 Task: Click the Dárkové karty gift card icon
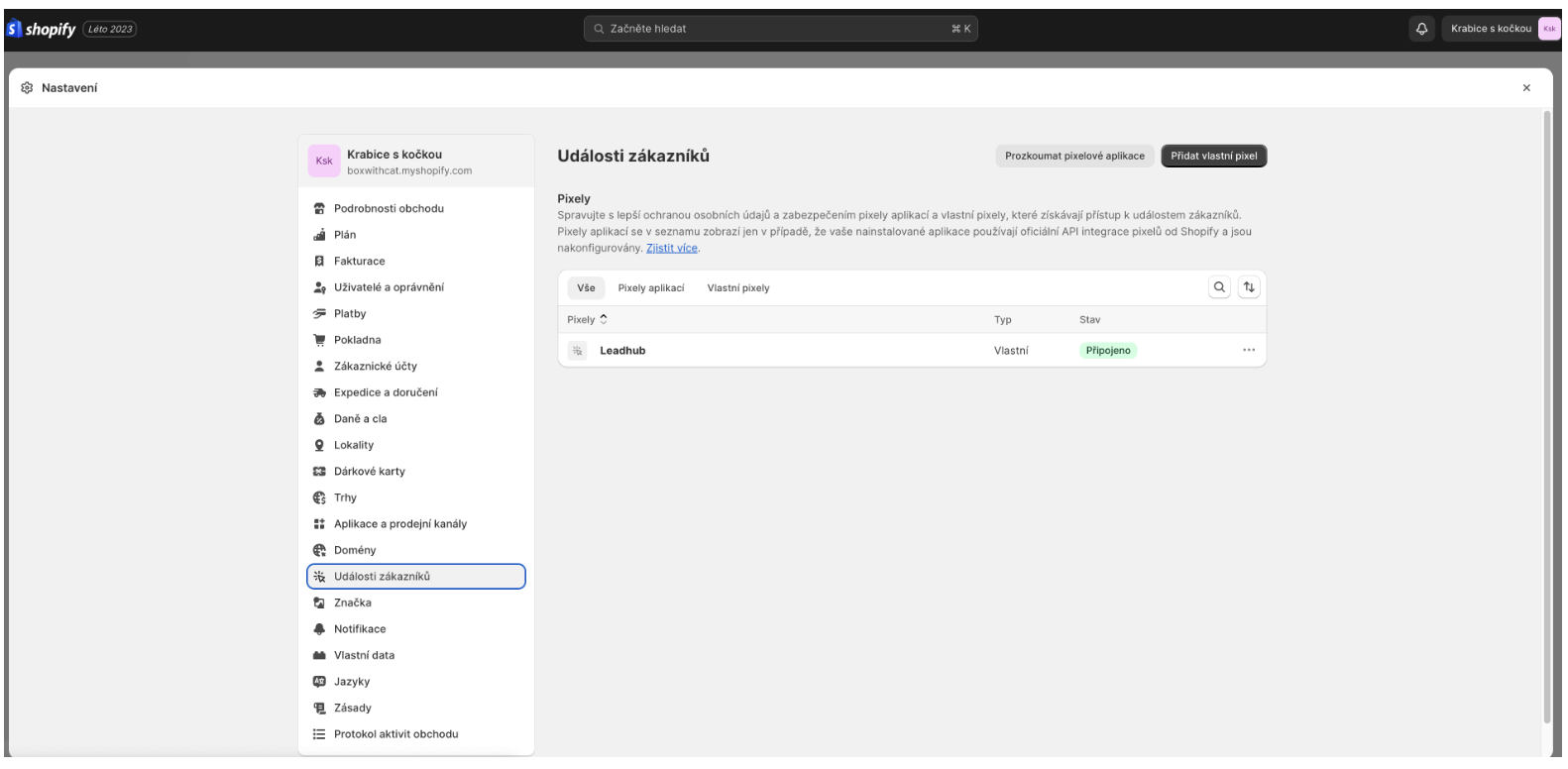[x=319, y=471]
